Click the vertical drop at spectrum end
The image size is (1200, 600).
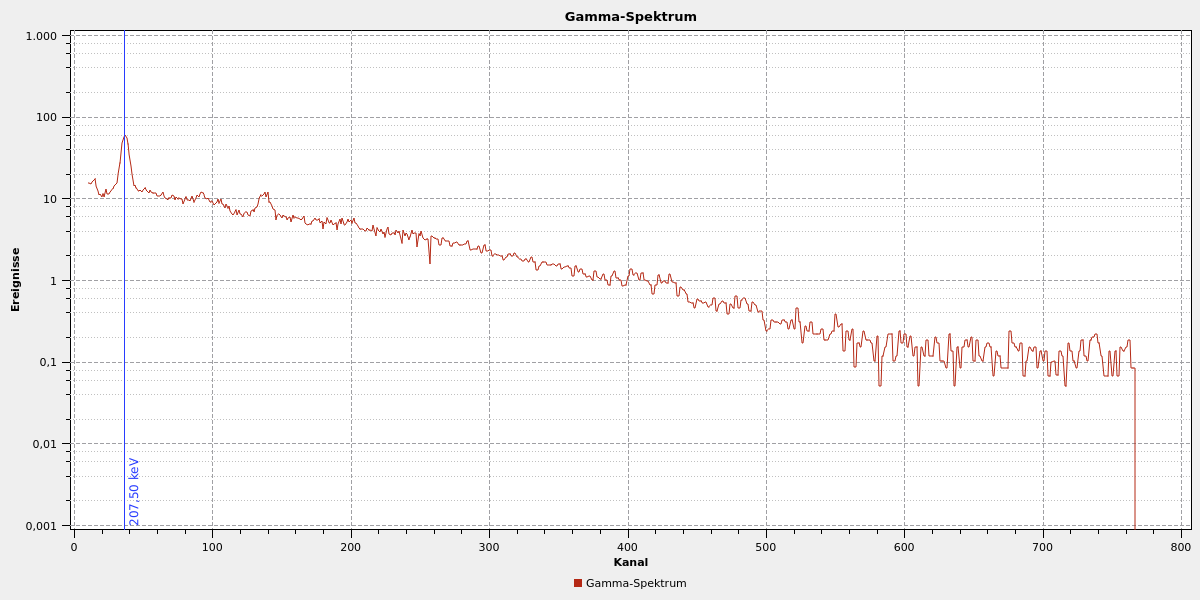1135,448
